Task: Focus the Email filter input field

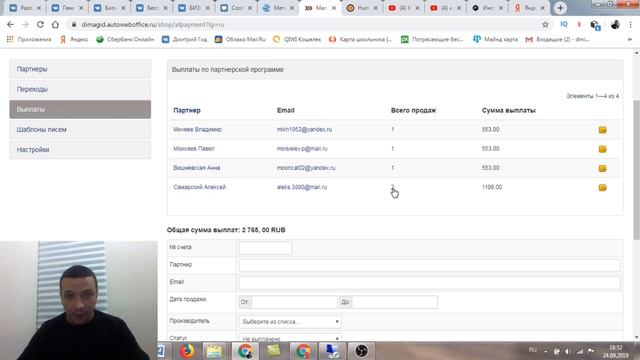Action: [429, 282]
